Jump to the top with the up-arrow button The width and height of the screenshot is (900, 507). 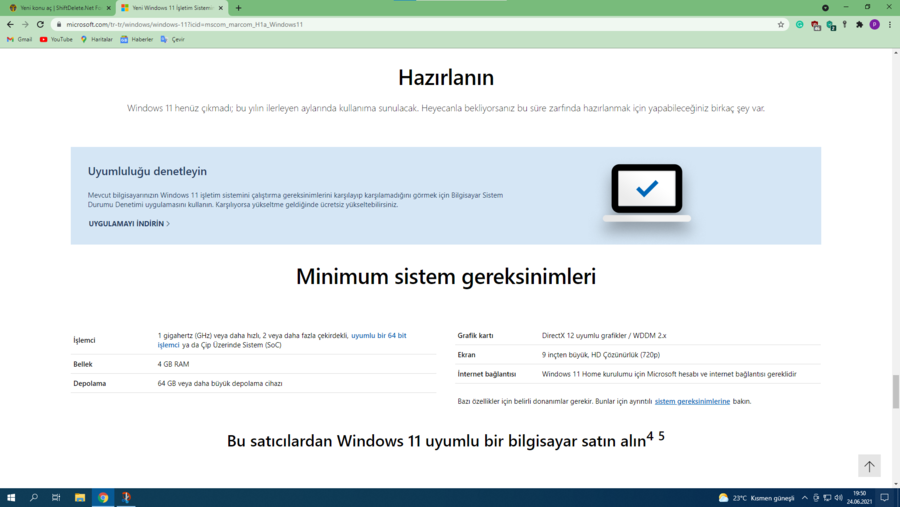pos(869,466)
